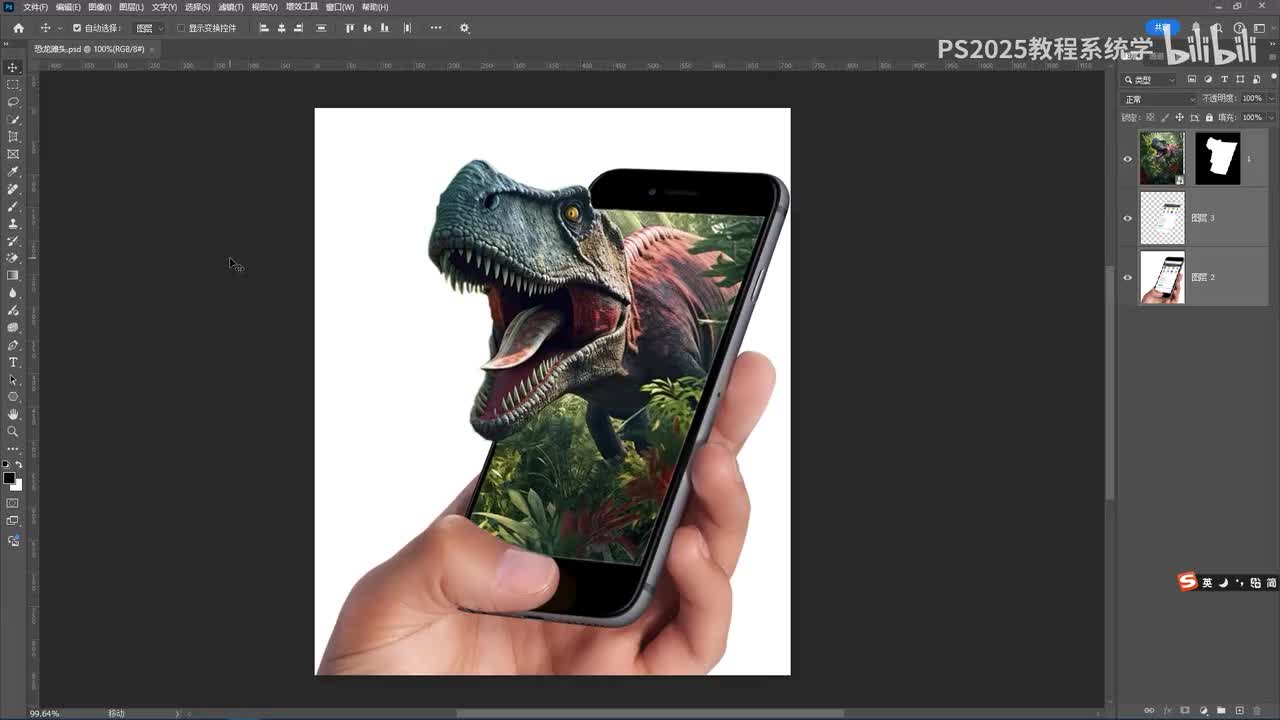Select the 图层 2 layer thumbnail
The height and width of the screenshot is (720, 1280).
(1162, 277)
